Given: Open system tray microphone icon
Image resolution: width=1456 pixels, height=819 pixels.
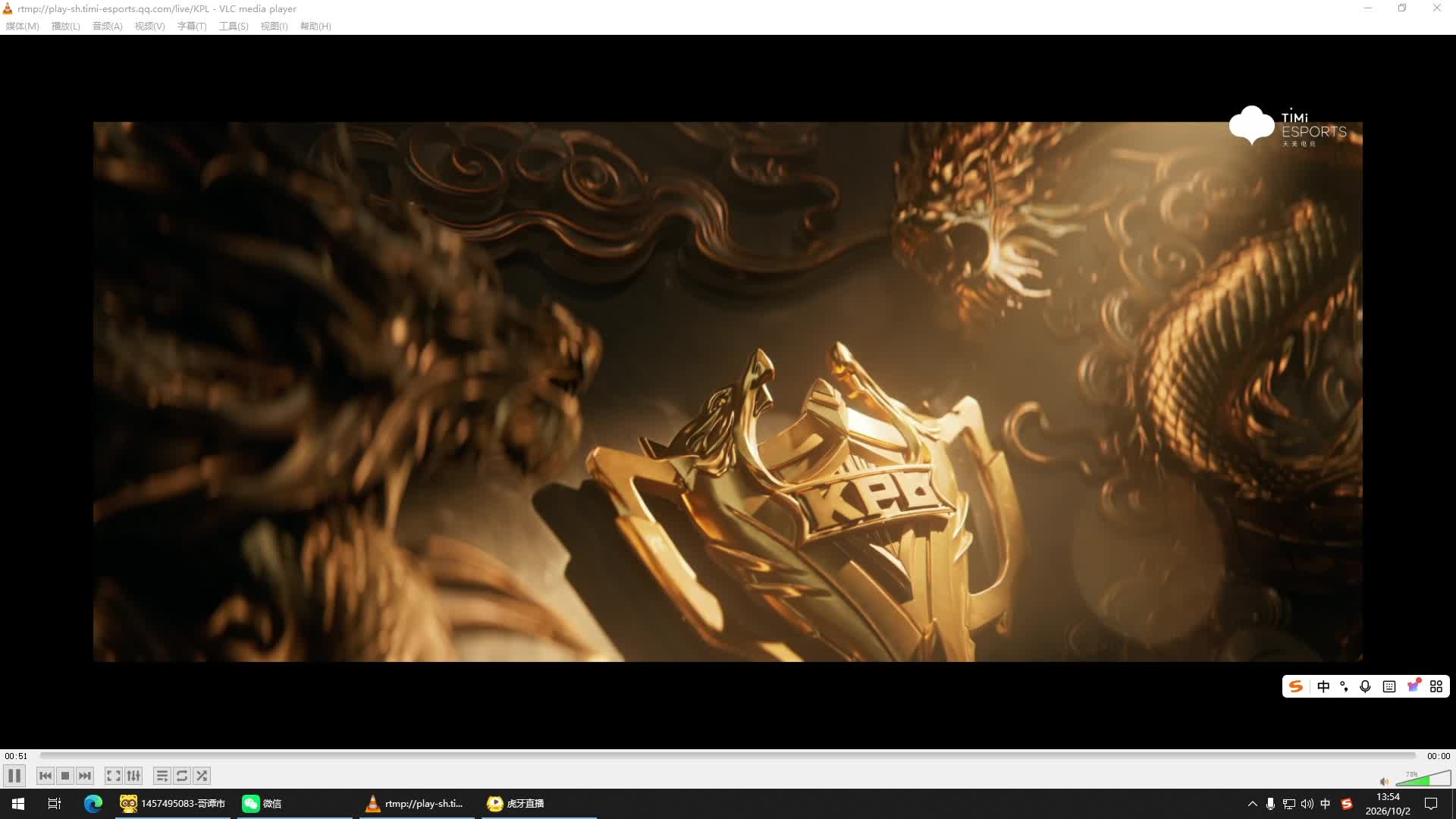Looking at the screenshot, I should click(1270, 804).
